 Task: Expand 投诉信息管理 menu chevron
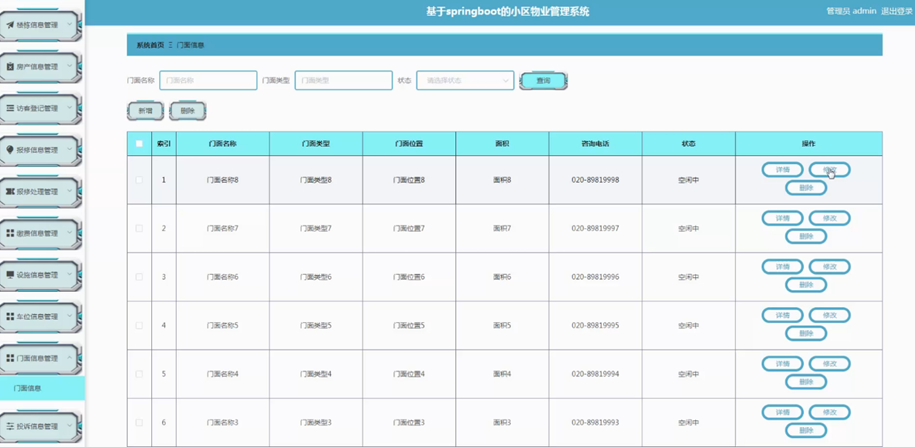click(x=69, y=426)
